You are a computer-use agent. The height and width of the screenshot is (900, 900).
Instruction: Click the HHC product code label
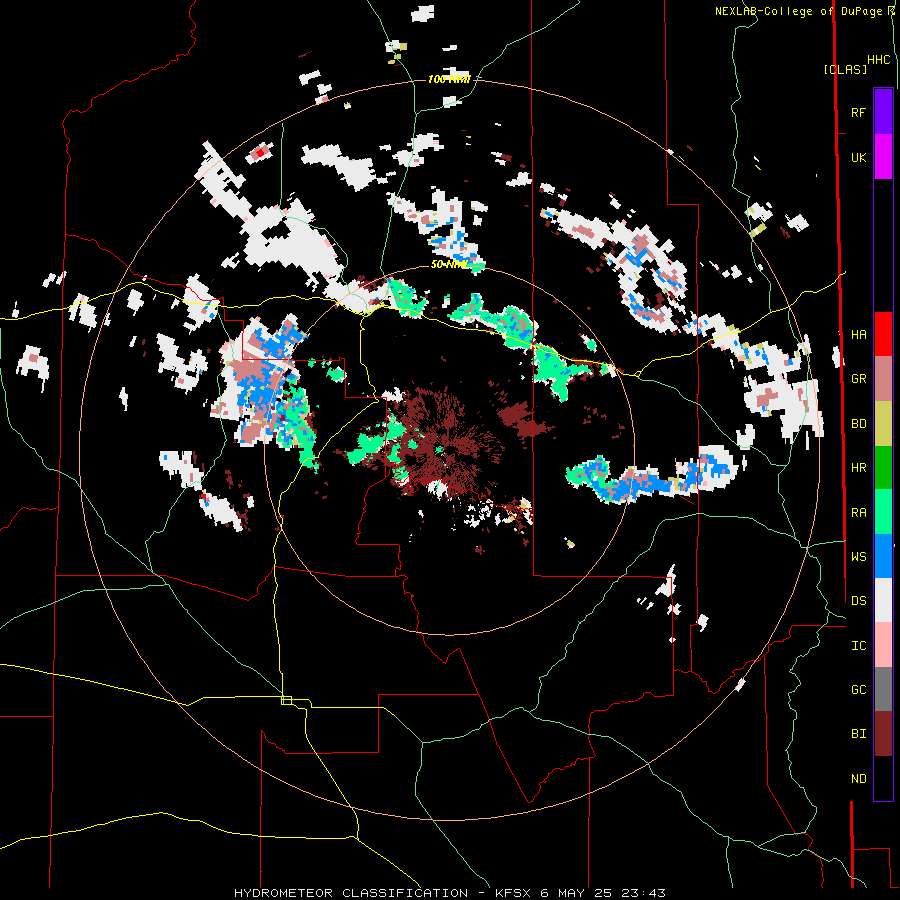click(878, 60)
